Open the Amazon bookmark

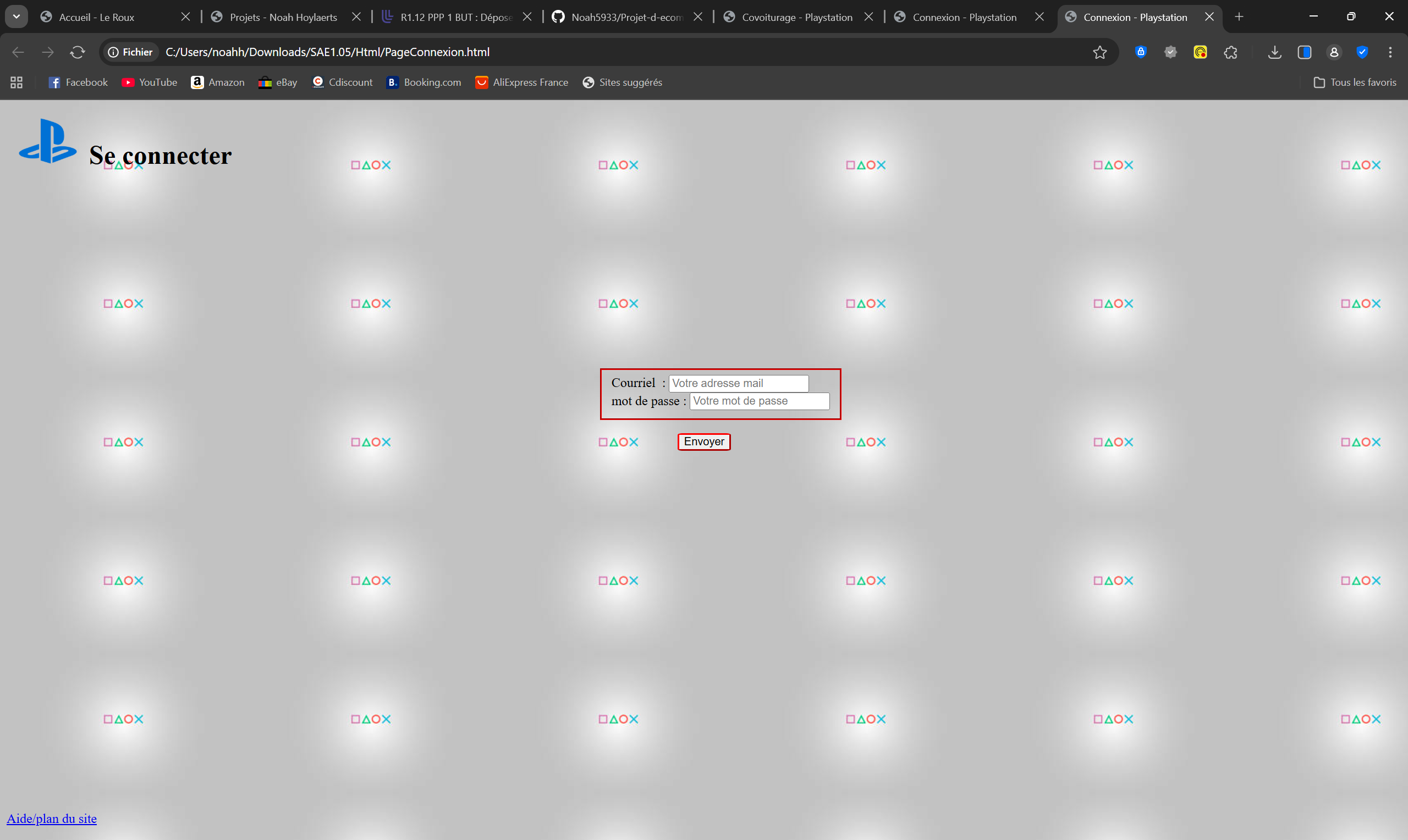coord(218,82)
